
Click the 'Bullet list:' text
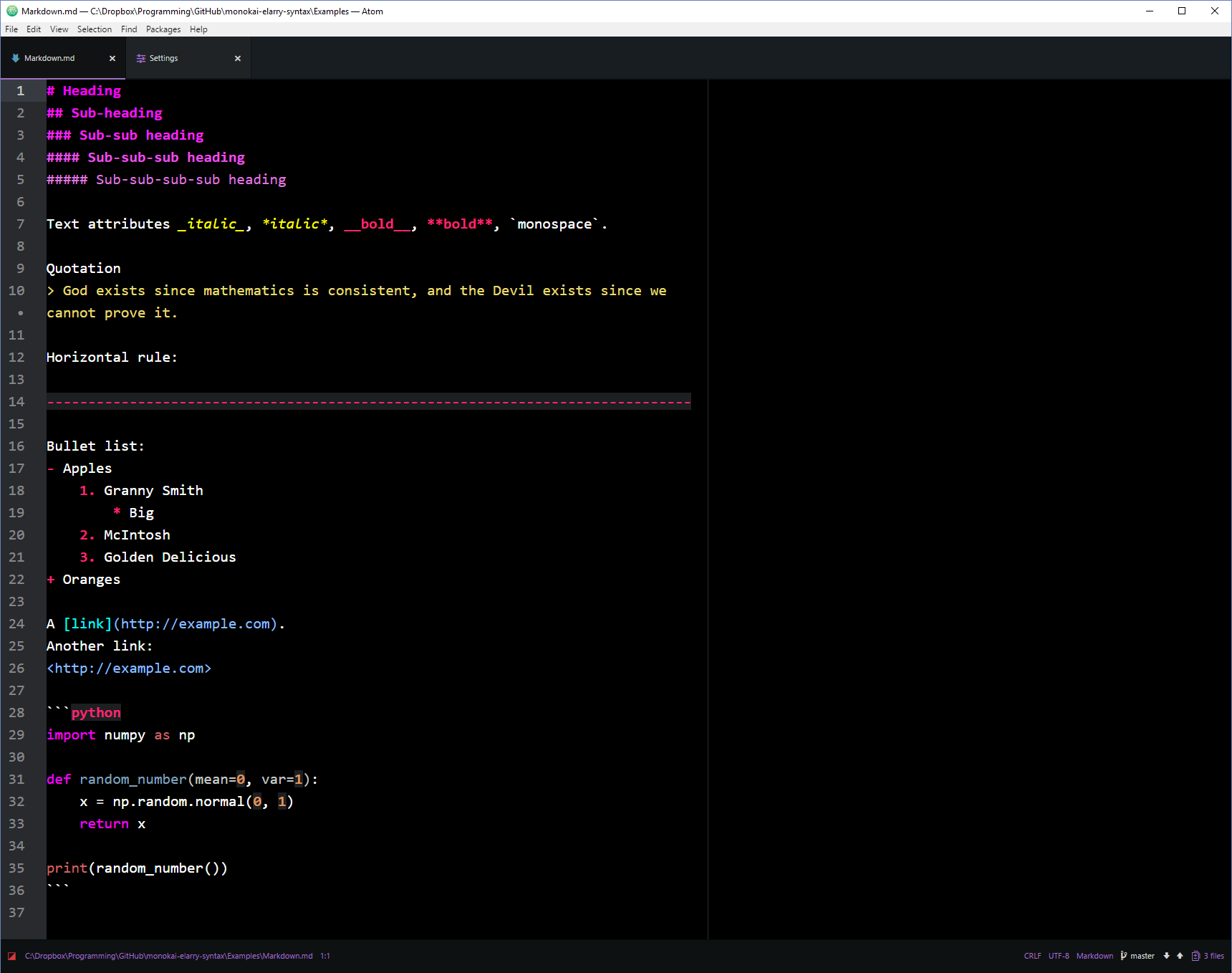[x=95, y=446]
